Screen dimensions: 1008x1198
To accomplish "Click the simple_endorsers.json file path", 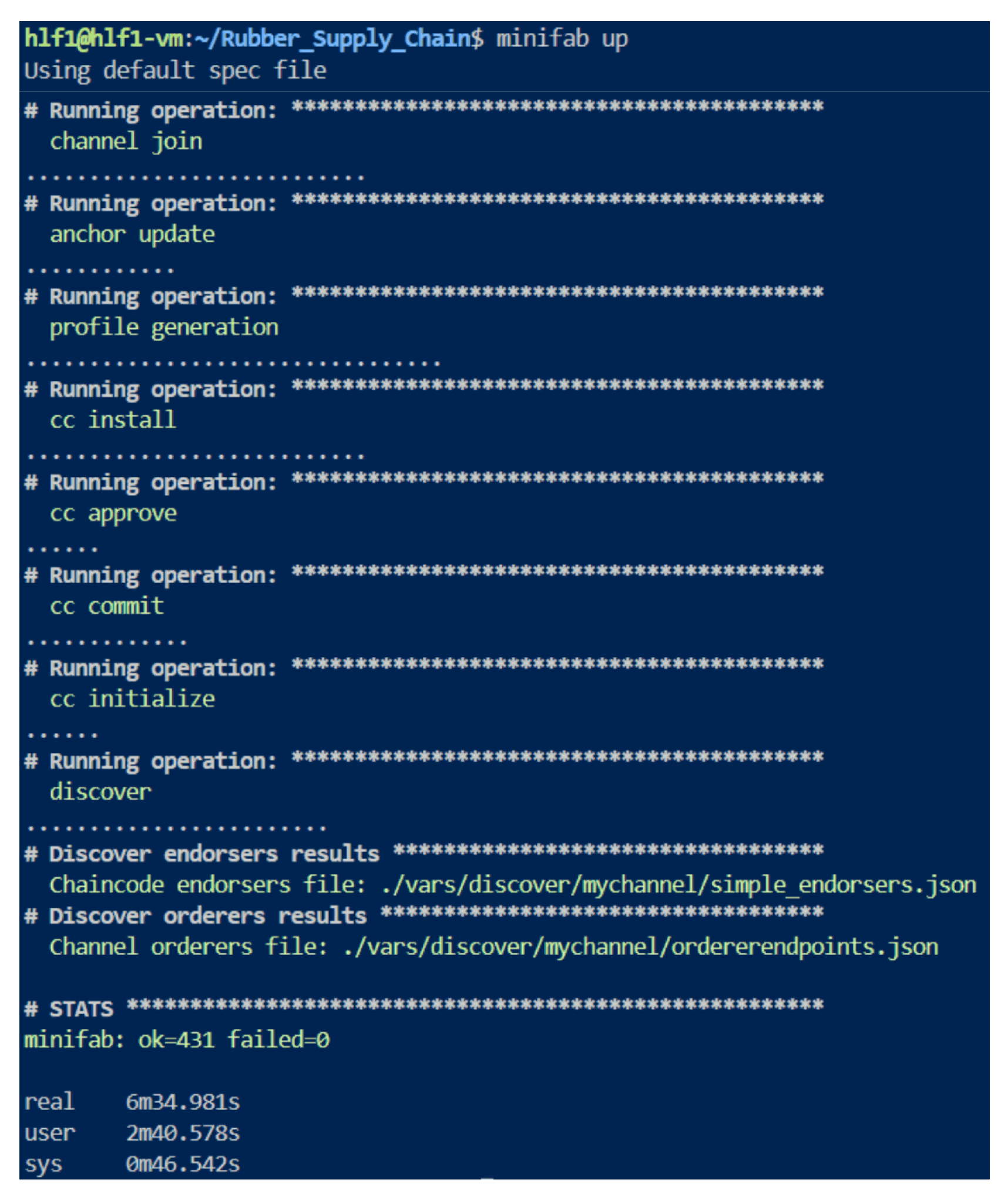I will [678, 884].
